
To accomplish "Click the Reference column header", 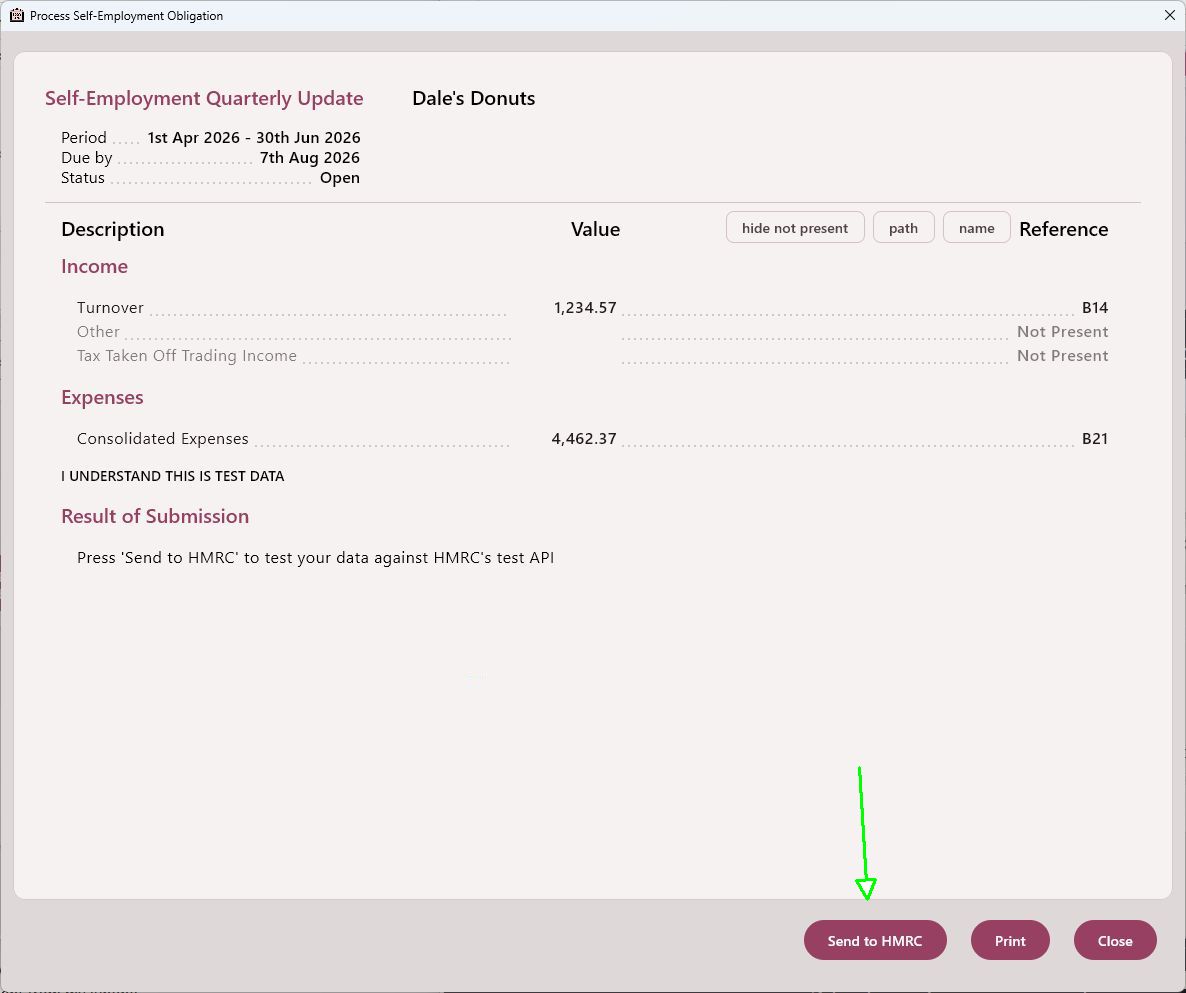I will (x=1063, y=229).
